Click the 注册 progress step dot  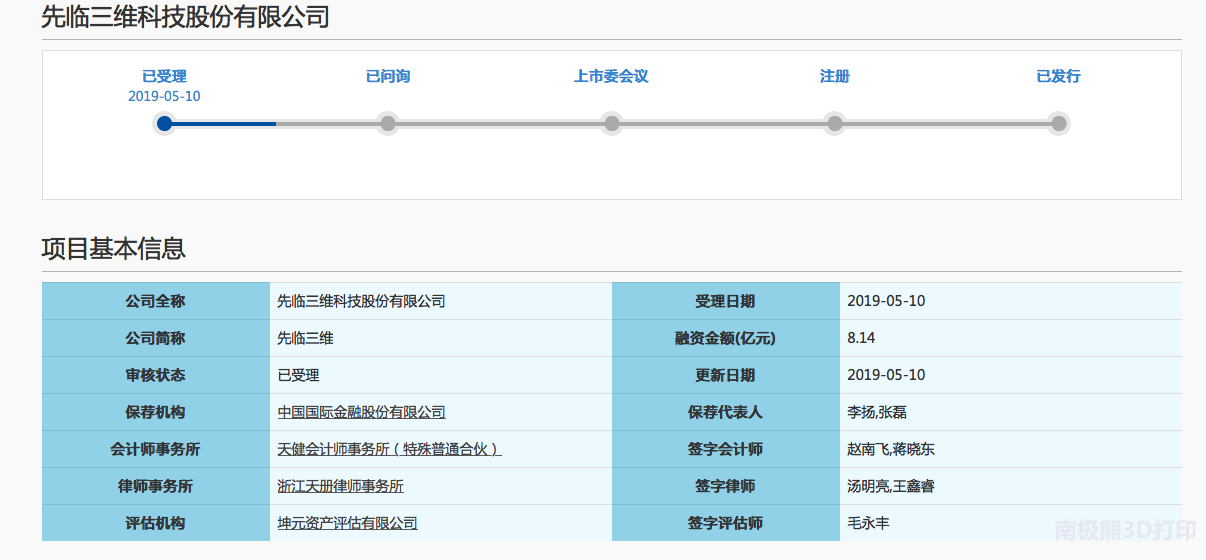(x=835, y=124)
